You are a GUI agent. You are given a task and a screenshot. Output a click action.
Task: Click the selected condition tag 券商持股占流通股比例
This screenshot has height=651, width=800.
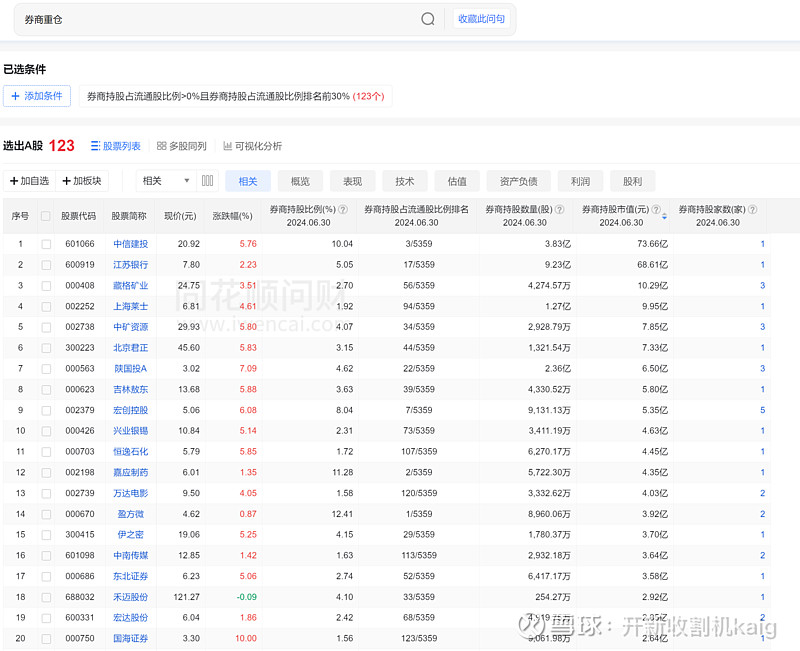click(x=235, y=96)
